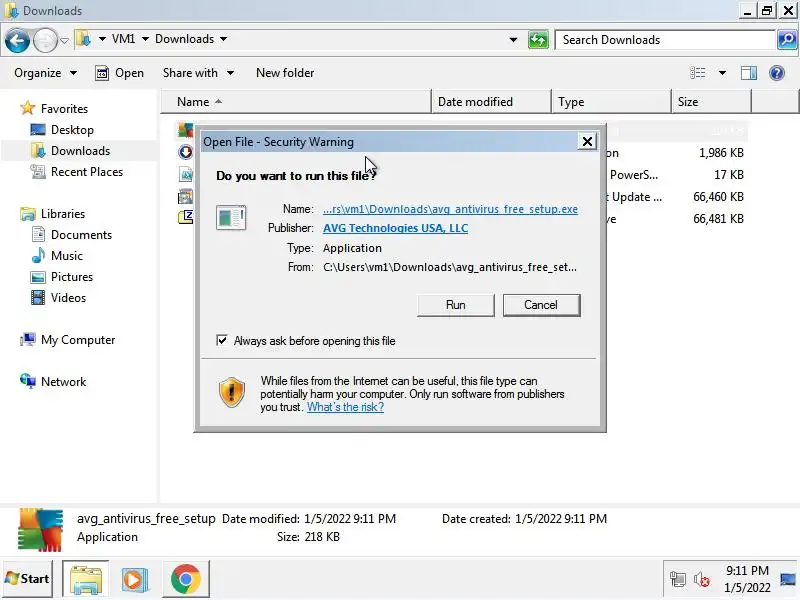Viewport: 800px width, 600px height.
Task: Toggle the preview pane icon
Action: [x=748, y=73]
